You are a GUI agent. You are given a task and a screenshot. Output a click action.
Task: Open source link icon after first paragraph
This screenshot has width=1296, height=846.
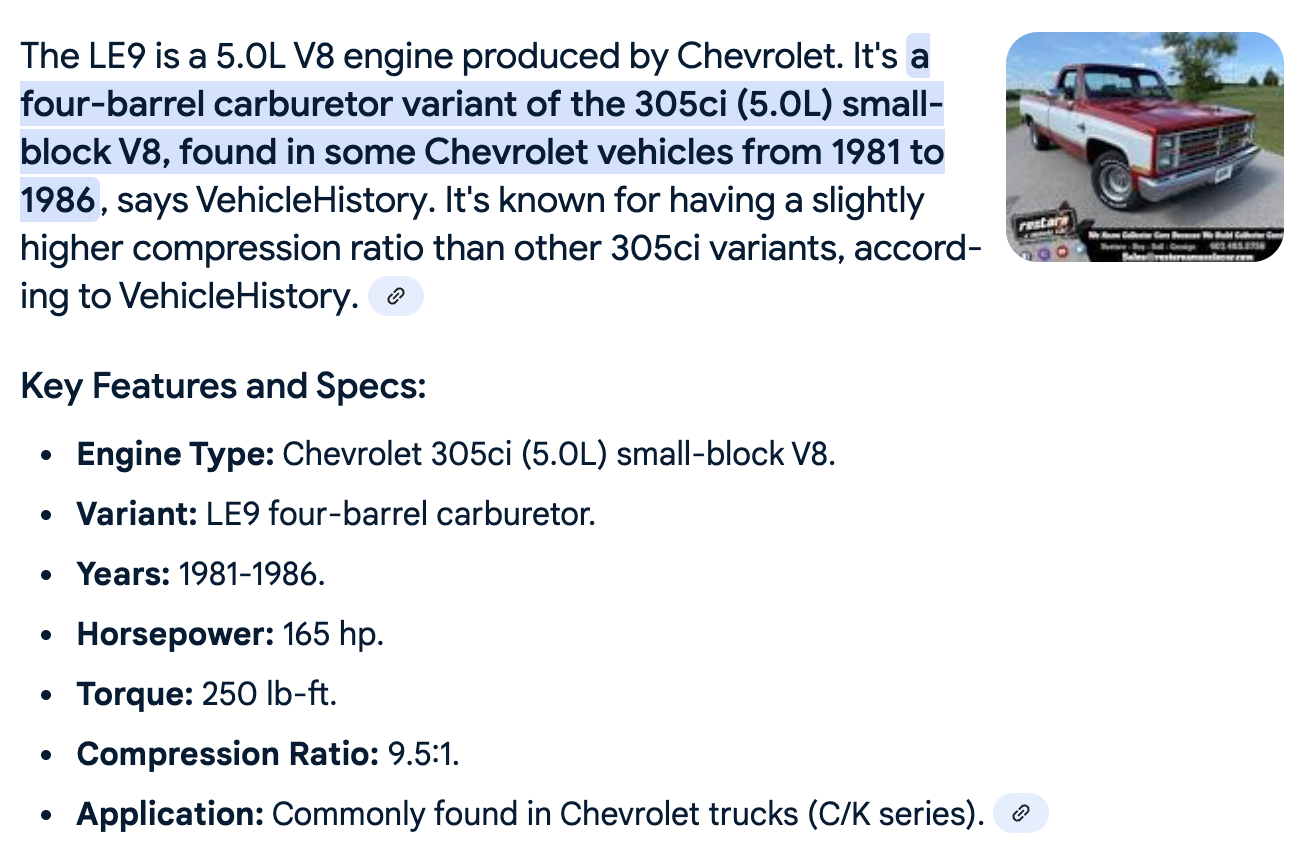[396, 296]
